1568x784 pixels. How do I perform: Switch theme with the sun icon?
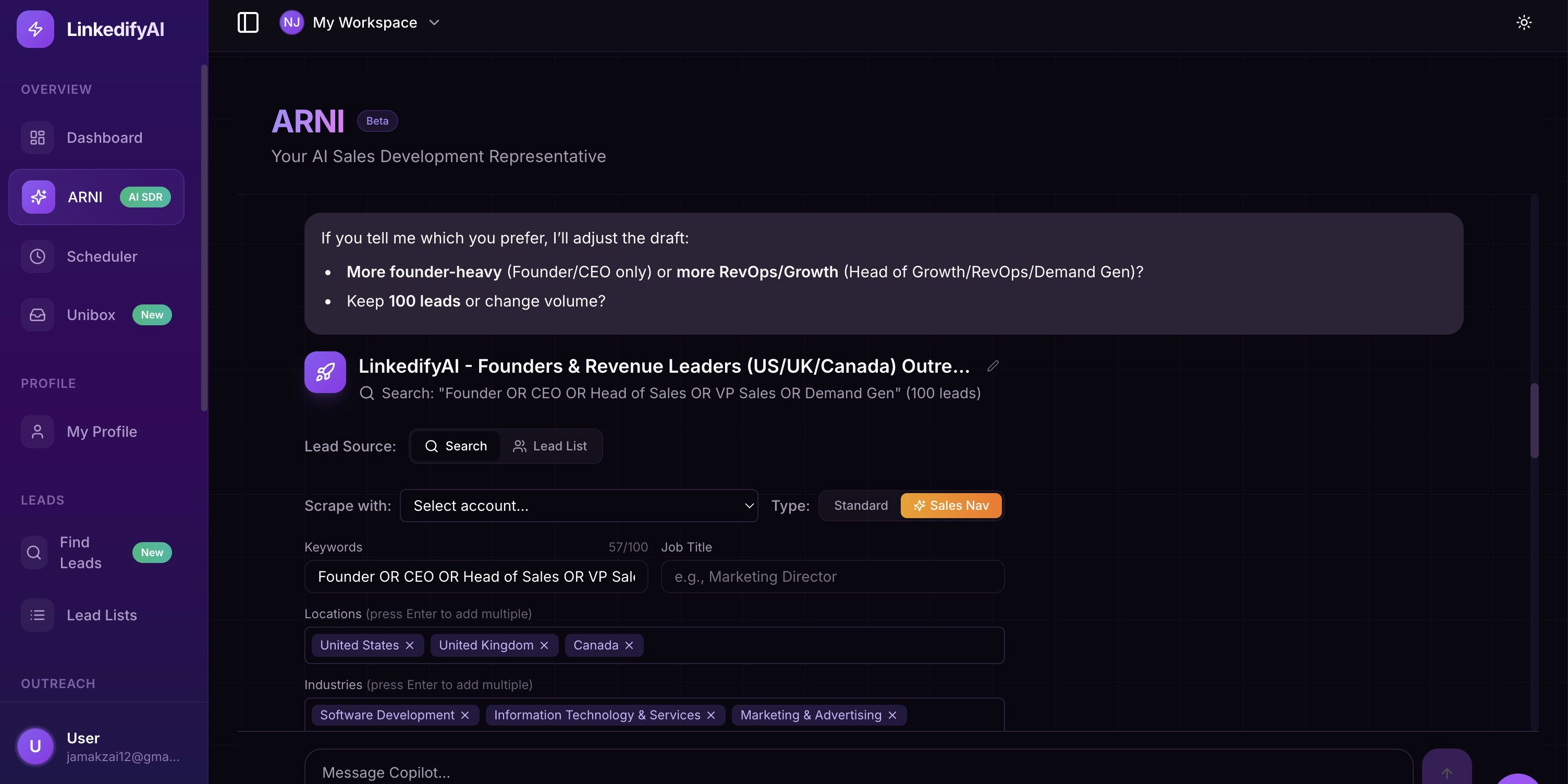click(1524, 22)
